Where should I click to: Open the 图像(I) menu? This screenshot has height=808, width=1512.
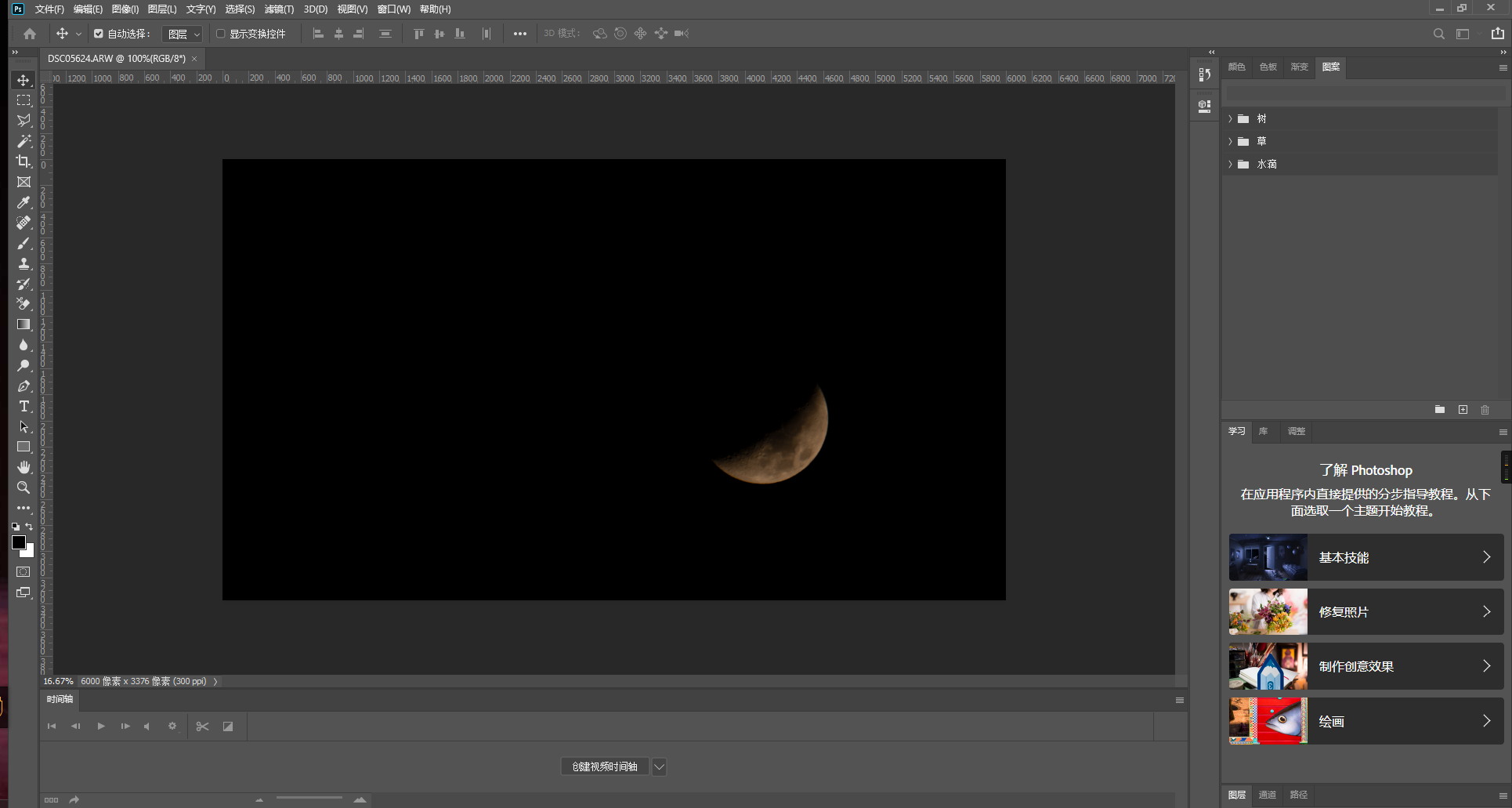[125, 9]
